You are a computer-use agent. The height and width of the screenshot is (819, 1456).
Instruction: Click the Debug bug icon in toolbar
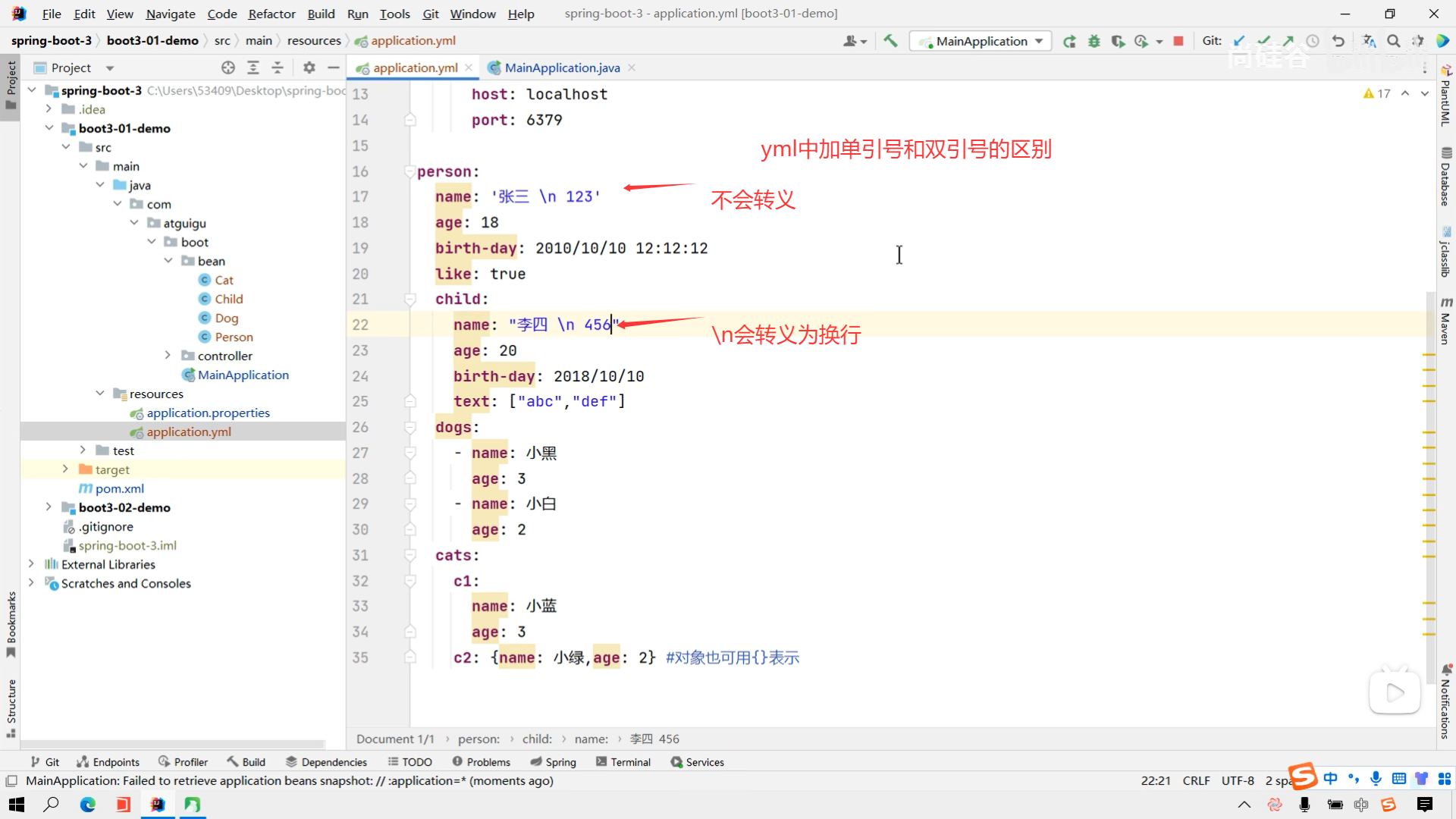pyautogui.click(x=1094, y=41)
